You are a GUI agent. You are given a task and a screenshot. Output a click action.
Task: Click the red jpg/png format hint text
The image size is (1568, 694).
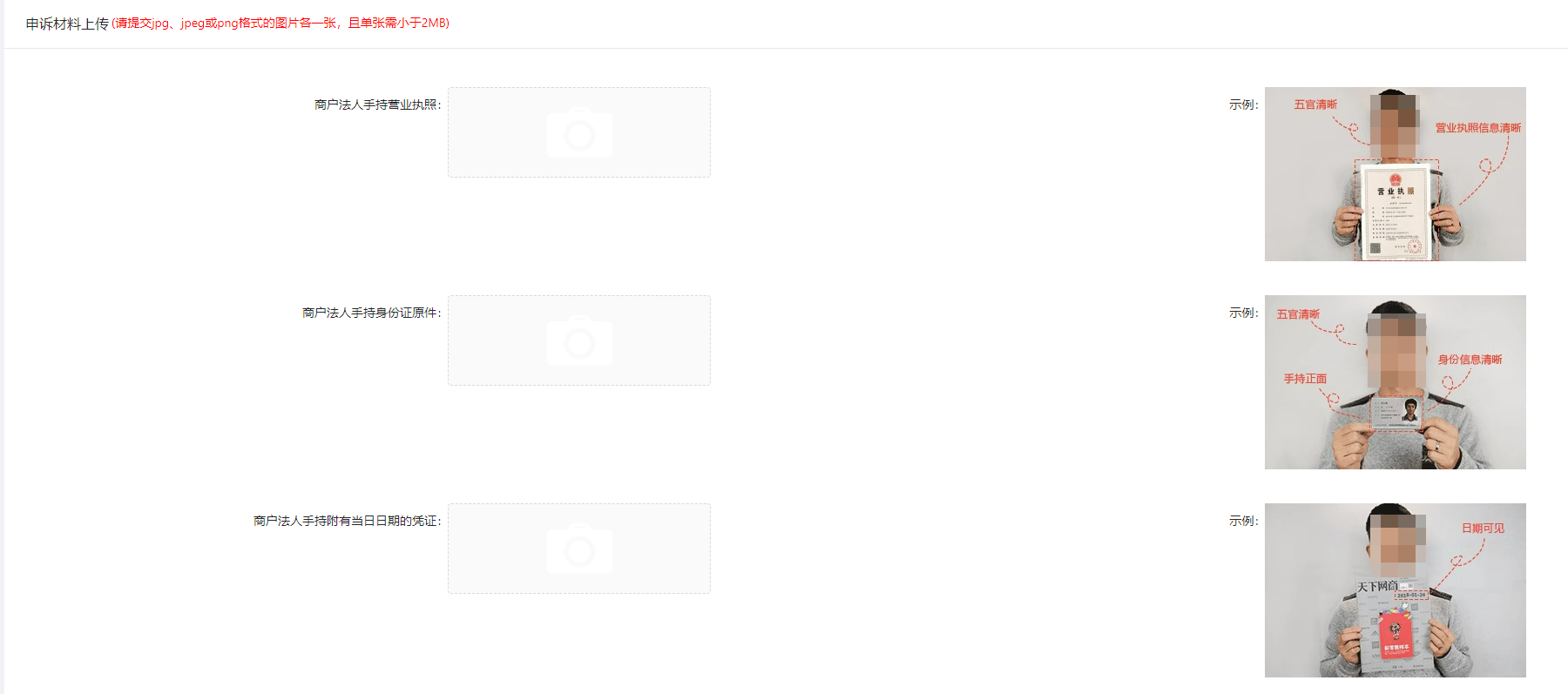click(280, 24)
